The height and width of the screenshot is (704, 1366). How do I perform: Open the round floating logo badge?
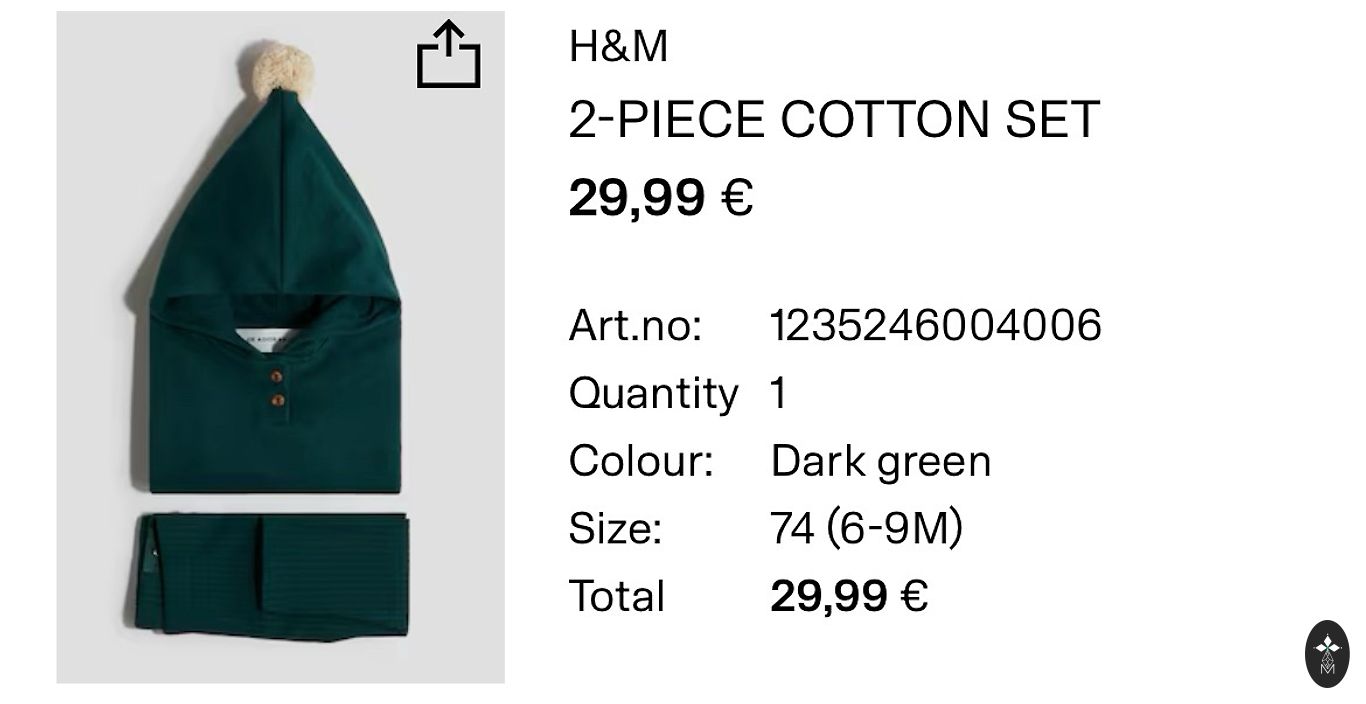1327,654
